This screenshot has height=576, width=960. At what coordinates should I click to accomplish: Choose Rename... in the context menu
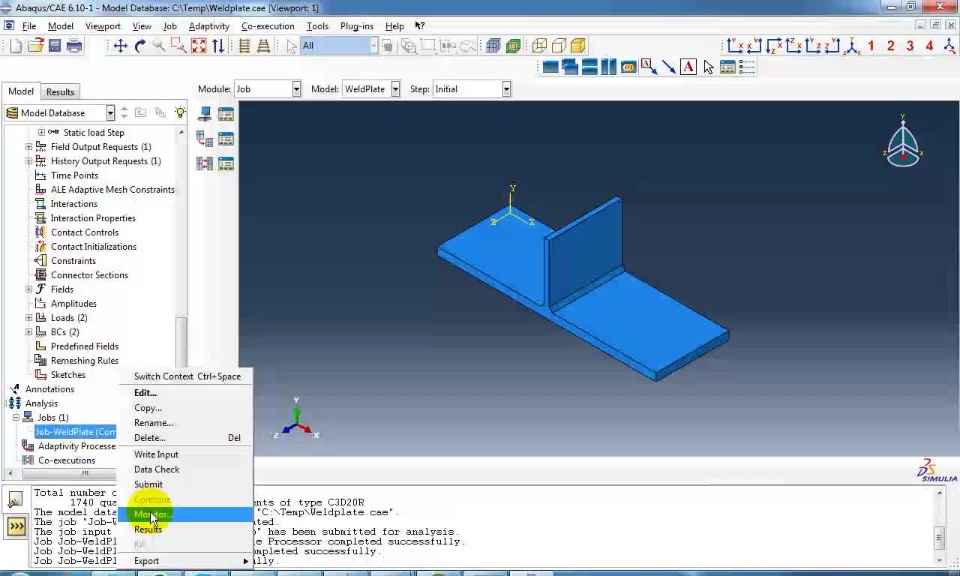186,422
